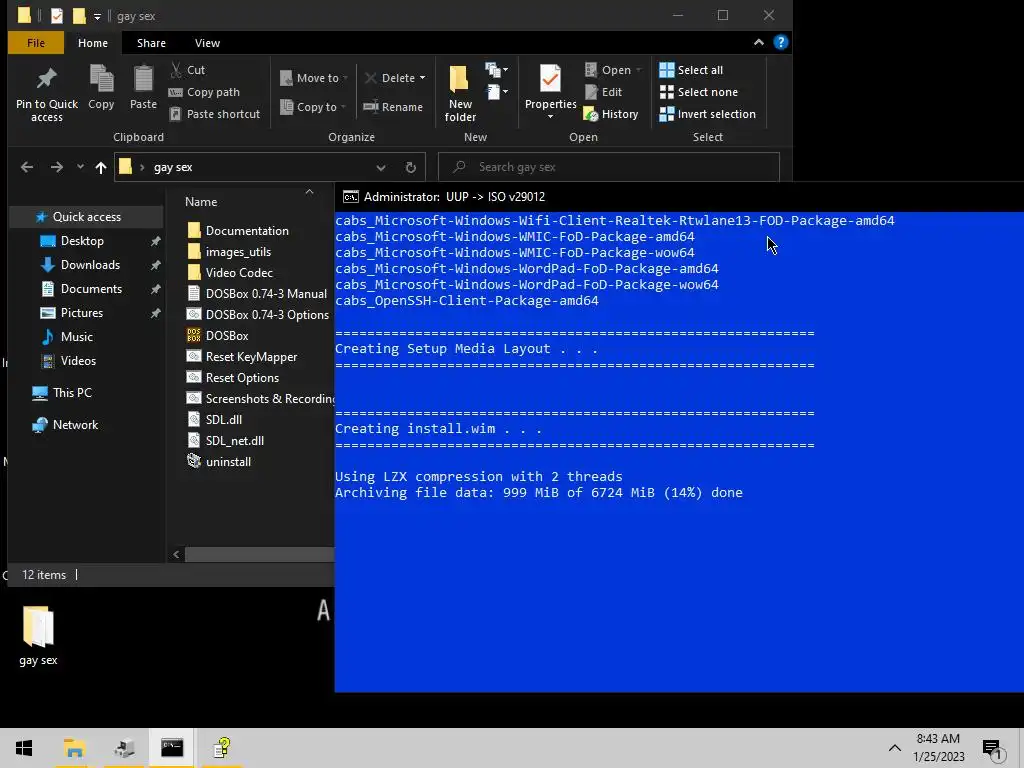Click the Command Prompt taskbar icon
Viewport: 1024px width, 768px height.
[172, 748]
